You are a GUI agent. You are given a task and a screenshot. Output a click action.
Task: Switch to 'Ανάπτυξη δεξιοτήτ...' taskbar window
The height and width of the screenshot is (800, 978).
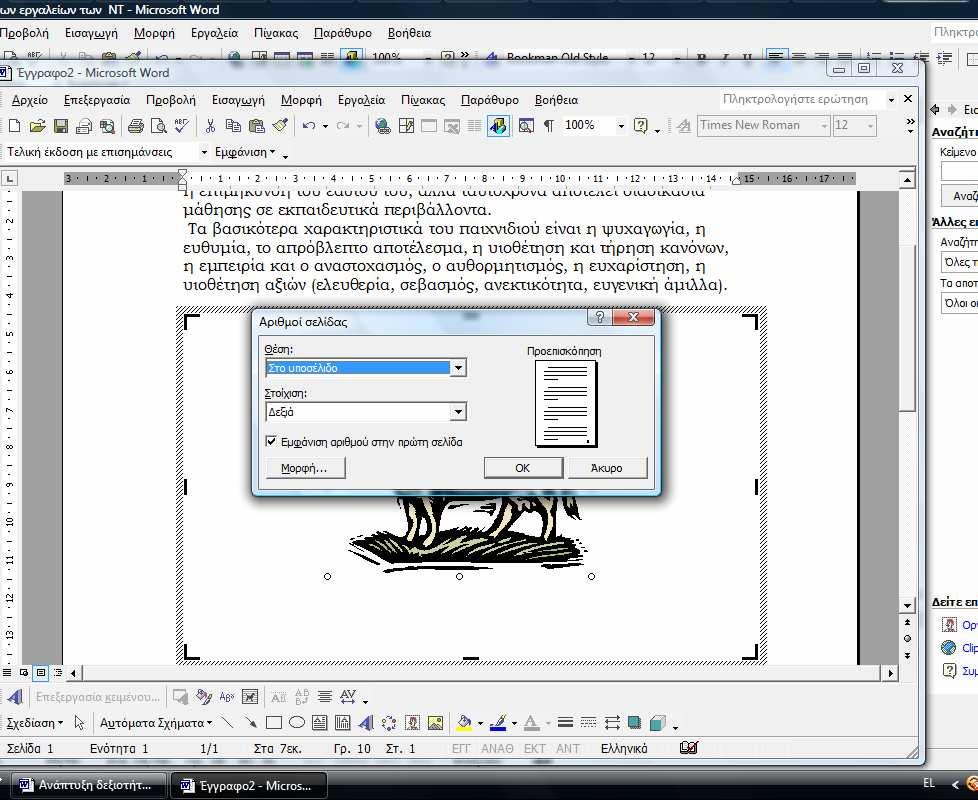coord(87,785)
